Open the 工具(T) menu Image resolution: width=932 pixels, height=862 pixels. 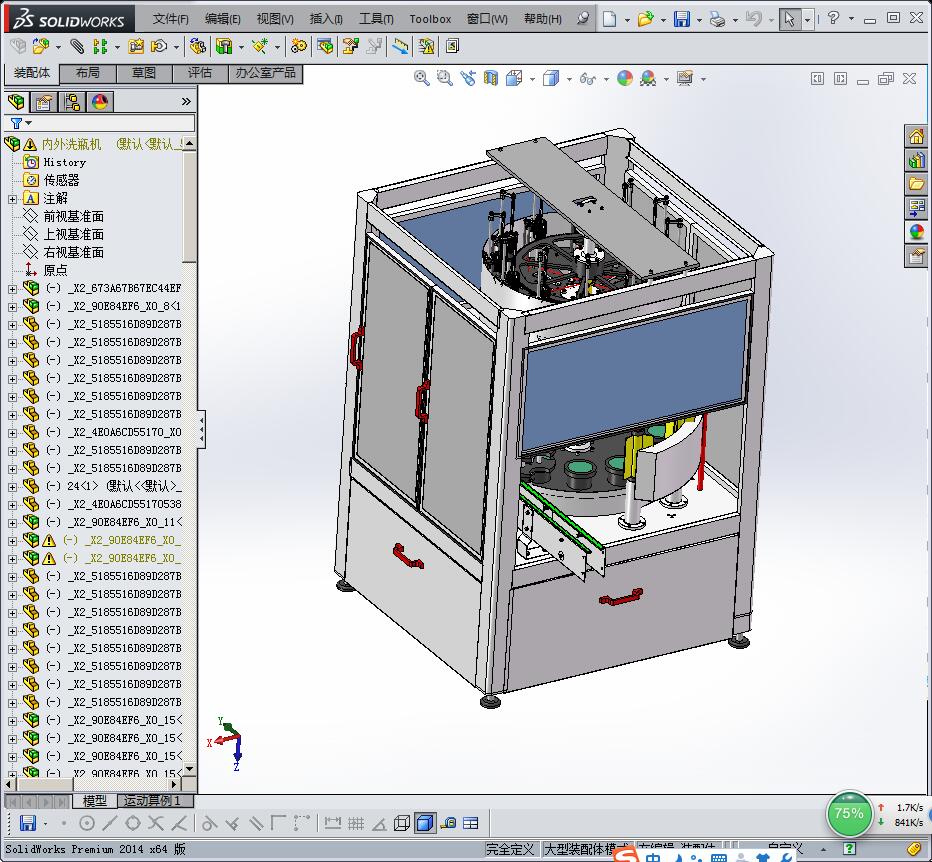click(x=376, y=19)
